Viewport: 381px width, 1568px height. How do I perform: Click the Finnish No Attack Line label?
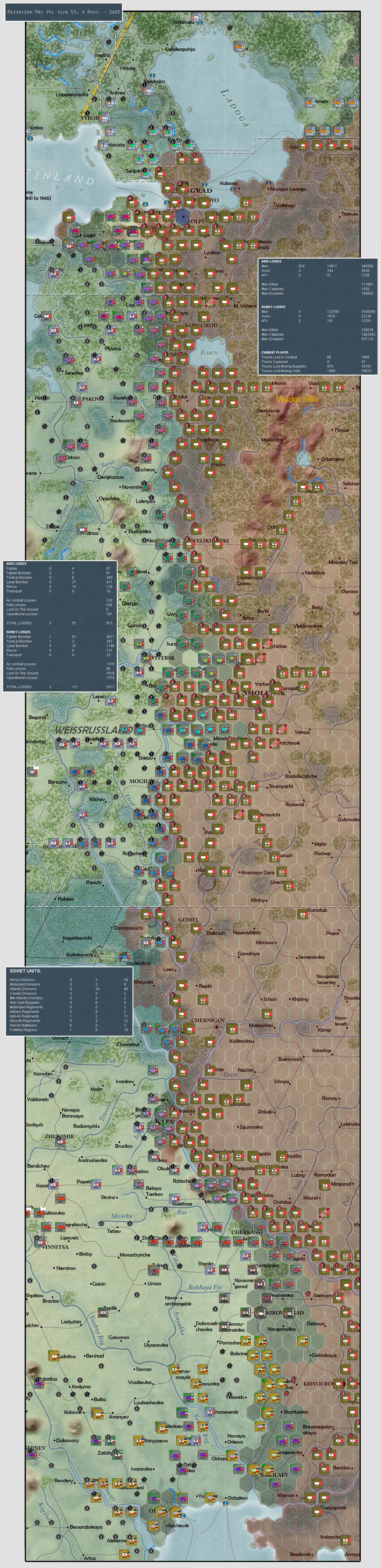(226, 149)
